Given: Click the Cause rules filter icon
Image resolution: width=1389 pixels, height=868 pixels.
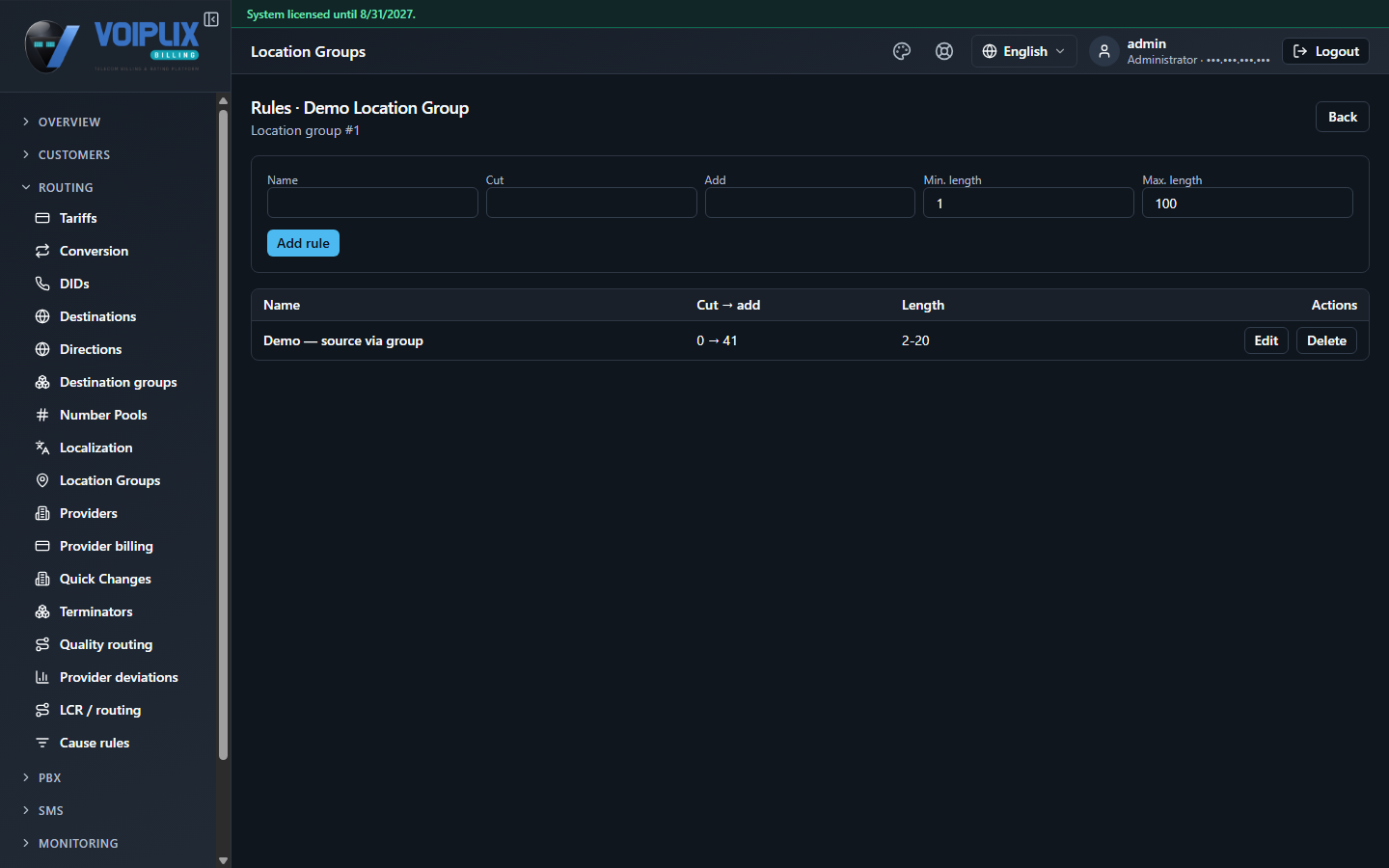Looking at the screenshot, I should pyautogui.click(x=42, y=743).
